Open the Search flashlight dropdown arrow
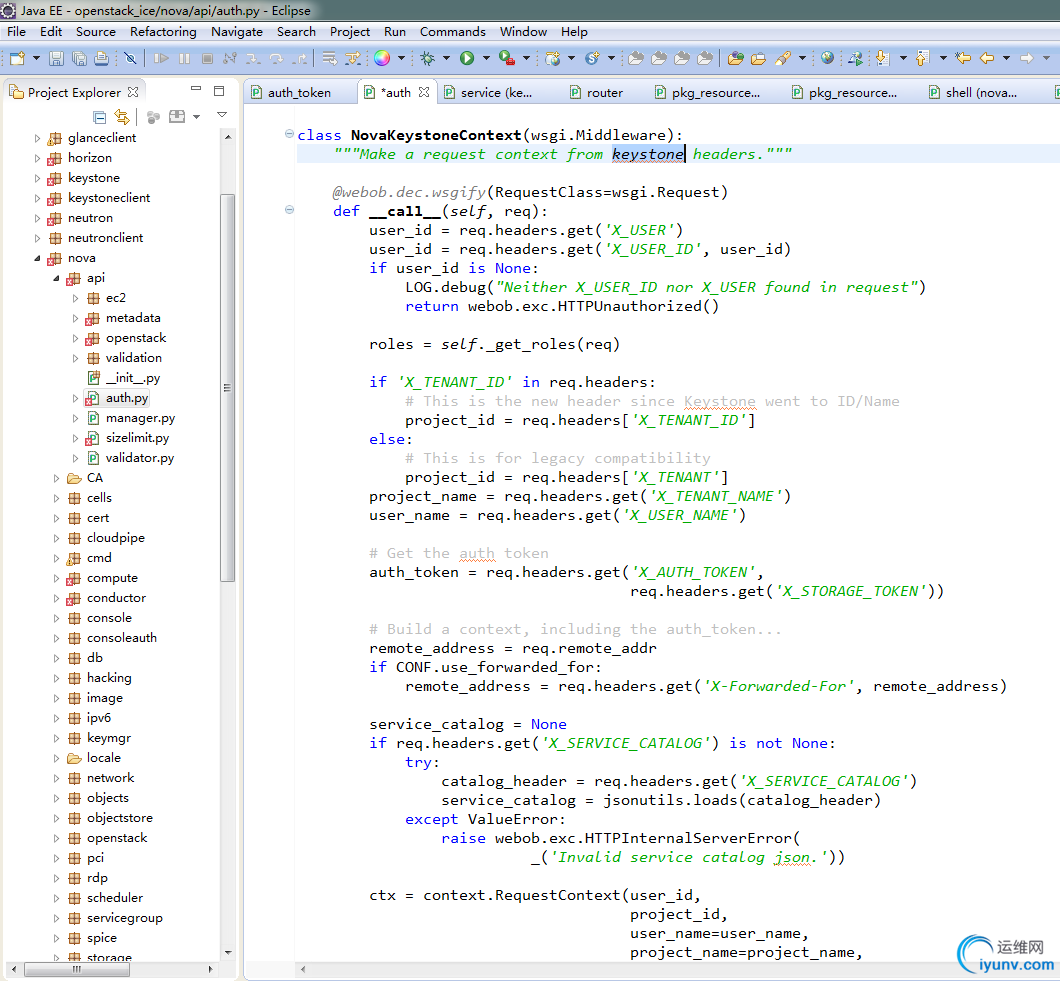This screenshot has width=1060, height=981. click(x=802, y=58)
